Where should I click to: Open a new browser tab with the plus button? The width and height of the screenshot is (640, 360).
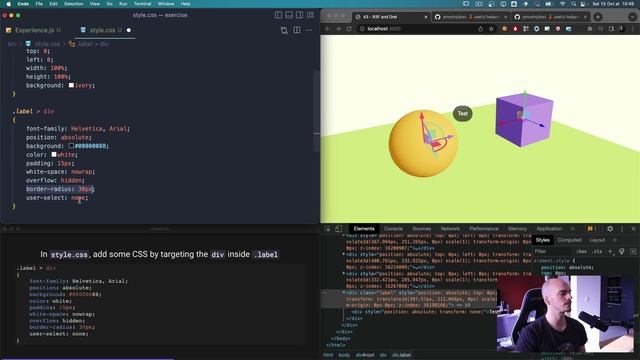(598, 17)
